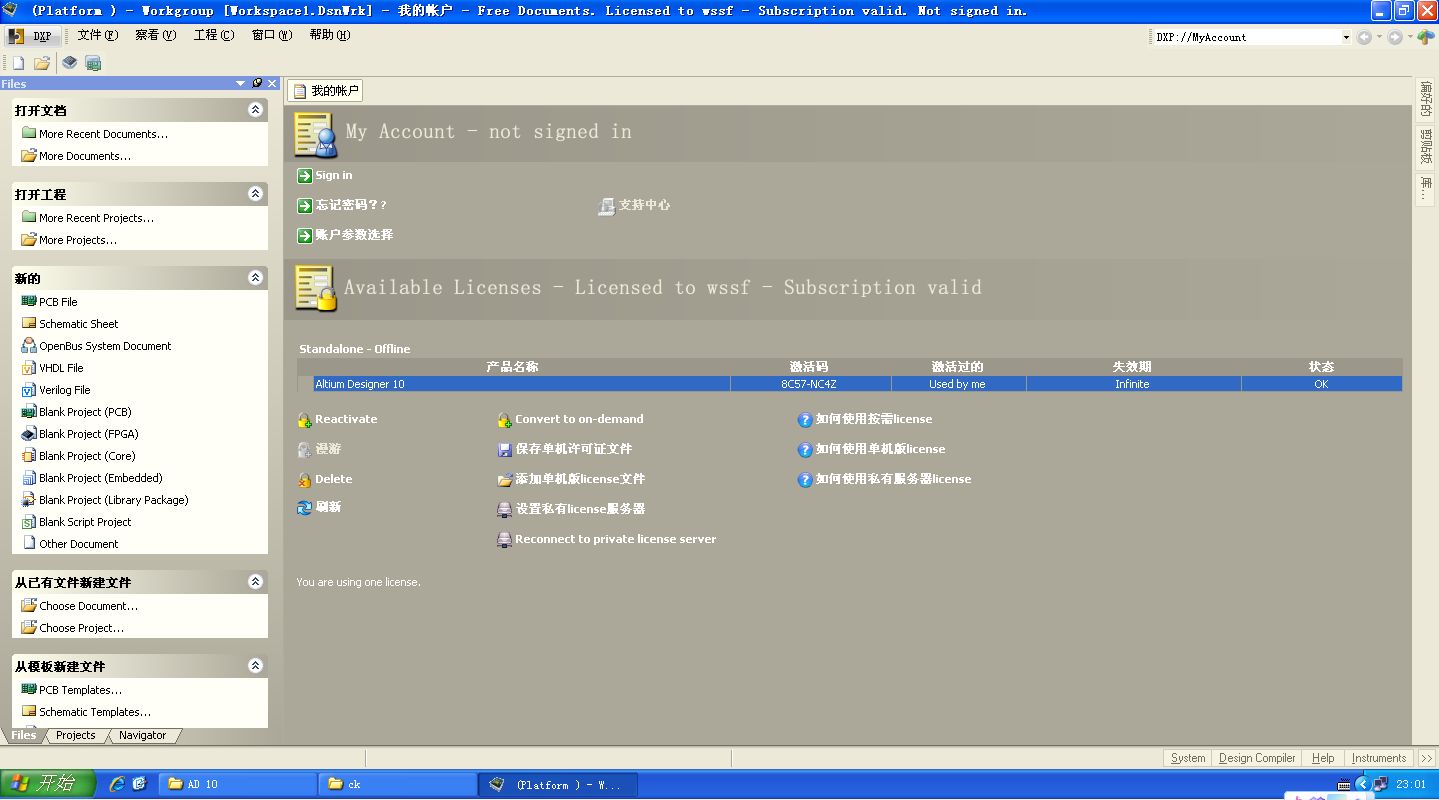The image size is (1439, 800).
Task: Open More Recent Documents link
Action: [x=103, y=134]
